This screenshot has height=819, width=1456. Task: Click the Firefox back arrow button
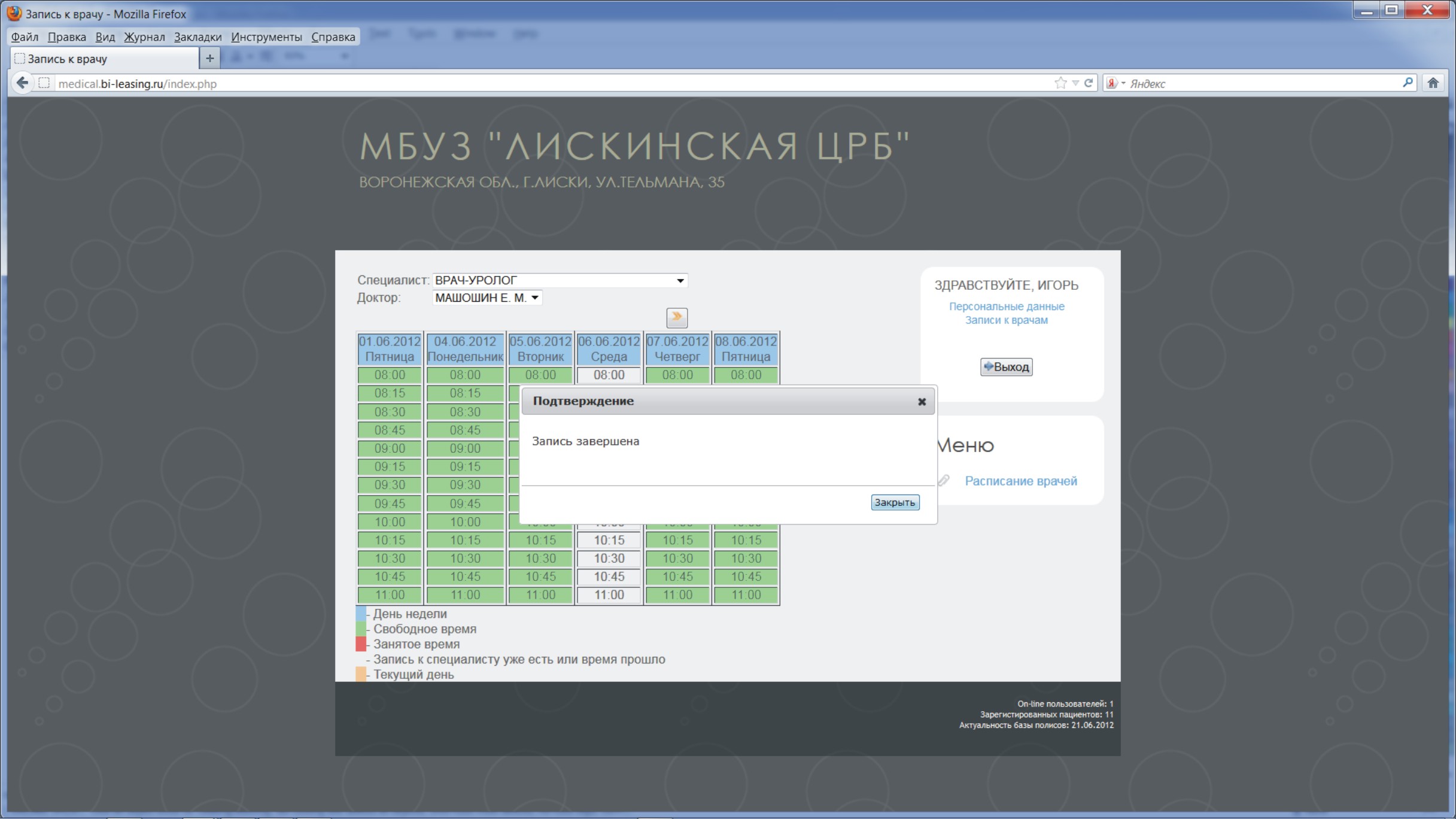[x=23, y=83]
